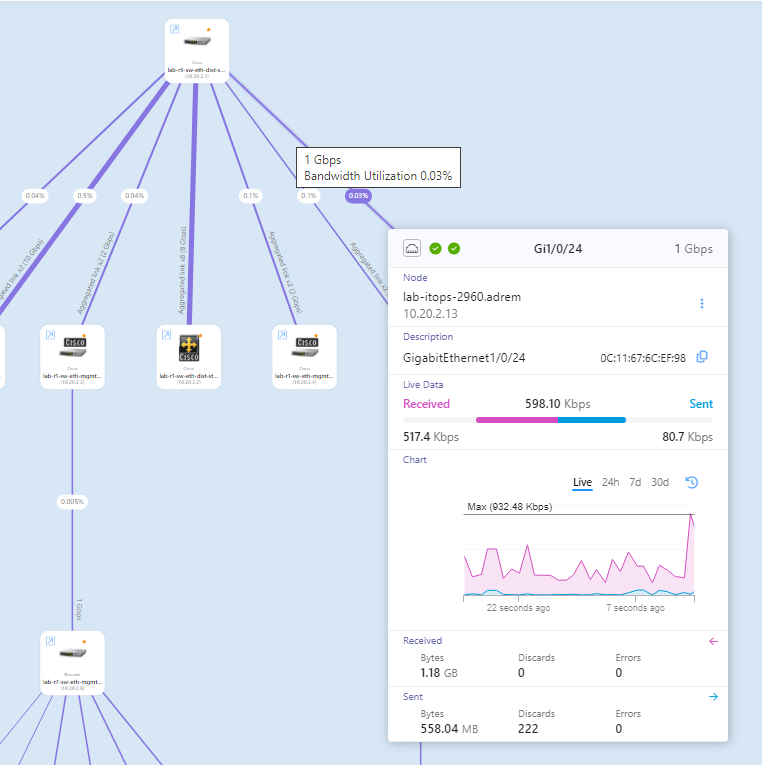The width and height of the screenshot is (762, 765).
Task: Click the Received/Sent live data bar
Action: pyautogui.click(x=558, y=420)
